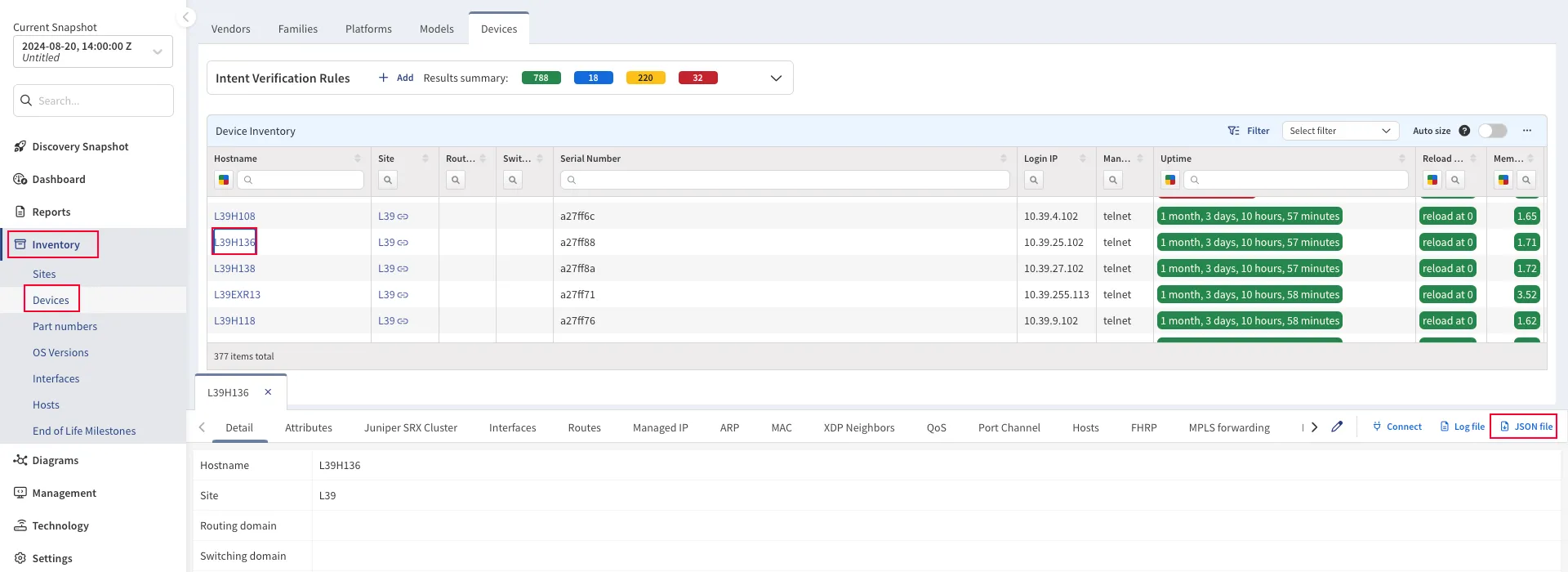
Task: Click the pencil edit icon beside detail tabs
Action: pyautogui.click(x=1337, y=427)
